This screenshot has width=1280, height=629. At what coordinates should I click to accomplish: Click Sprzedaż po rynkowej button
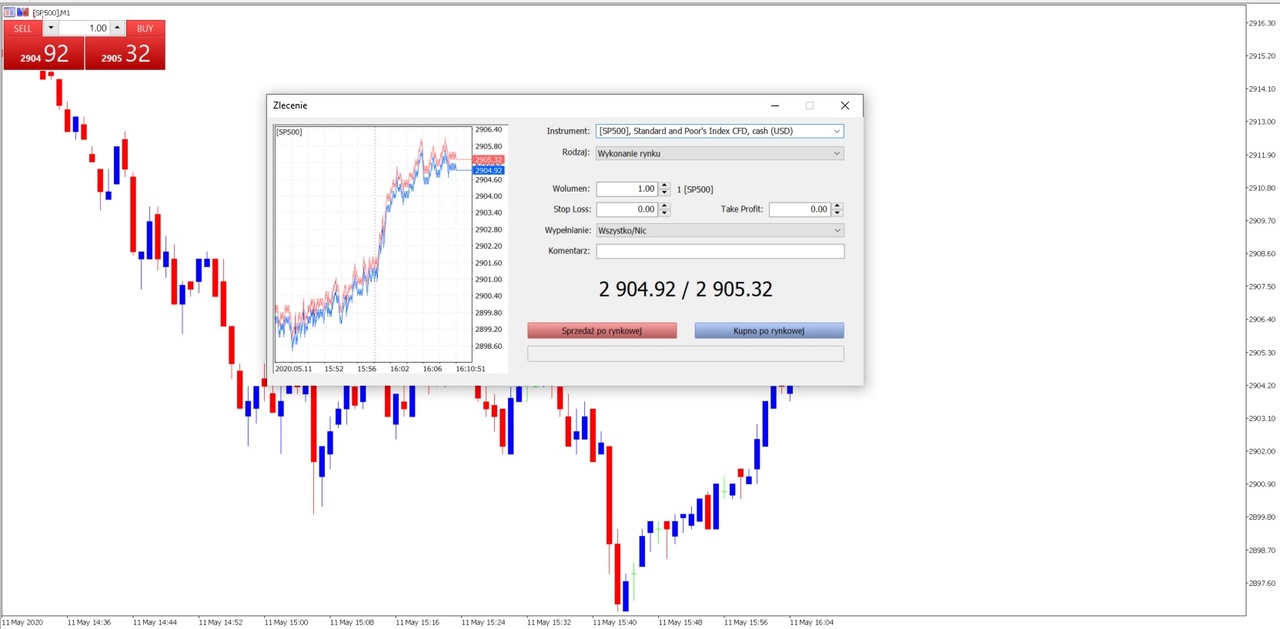point(602,330)
